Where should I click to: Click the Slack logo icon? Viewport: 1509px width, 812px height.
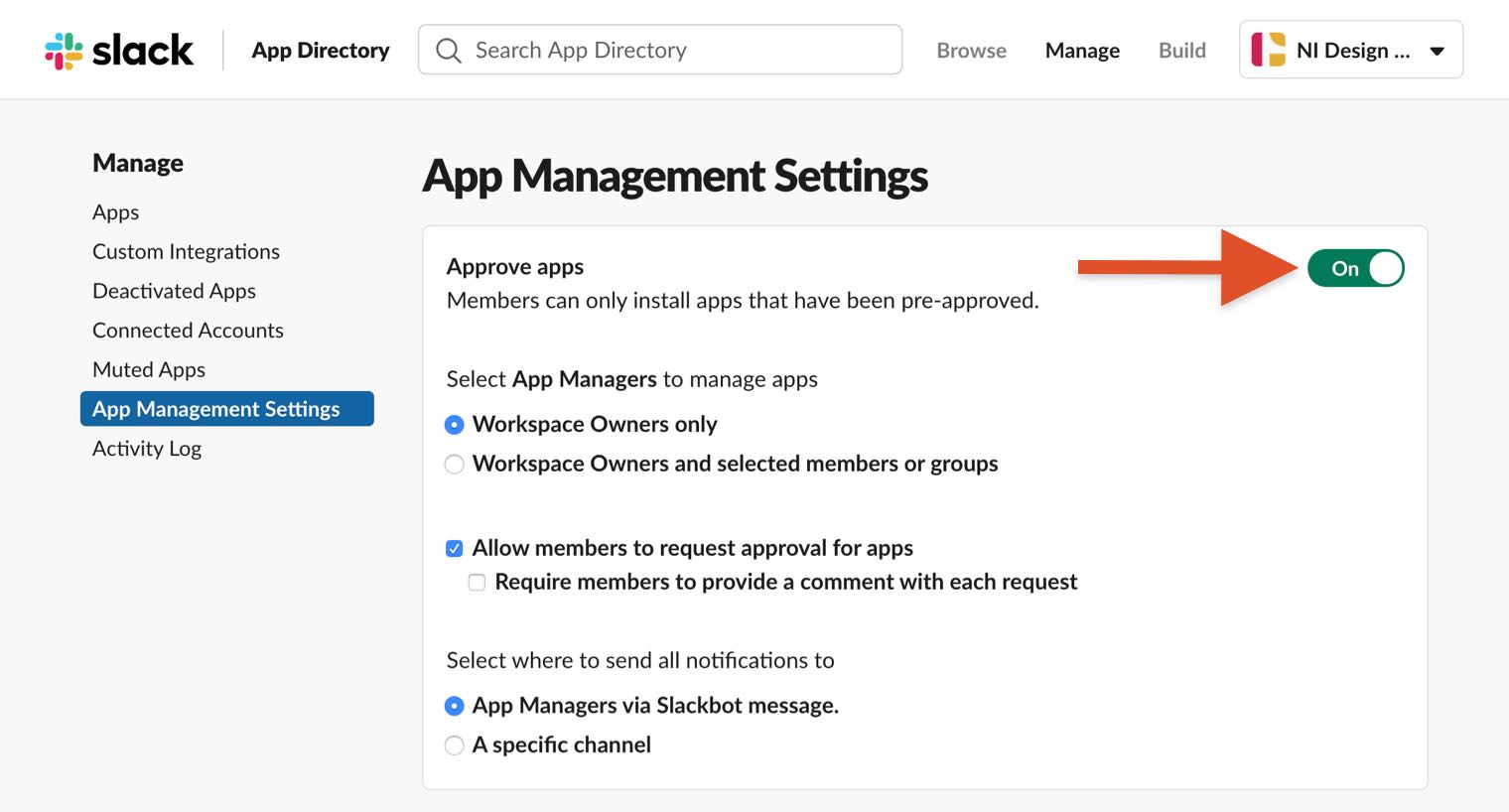64,51
